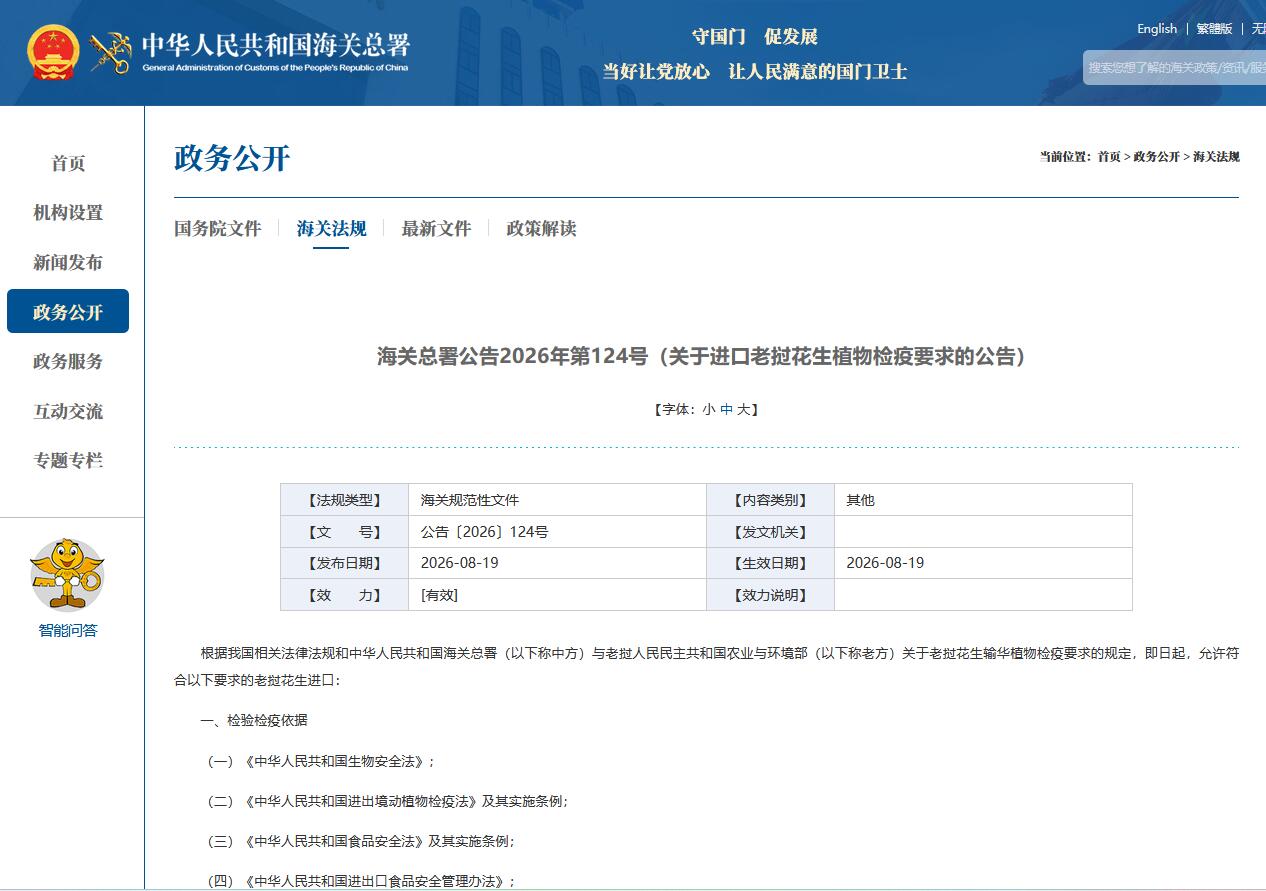Select 政务服务 in the sidebar
Viewport: 1266px width, 891px height.
pos(68,361)
